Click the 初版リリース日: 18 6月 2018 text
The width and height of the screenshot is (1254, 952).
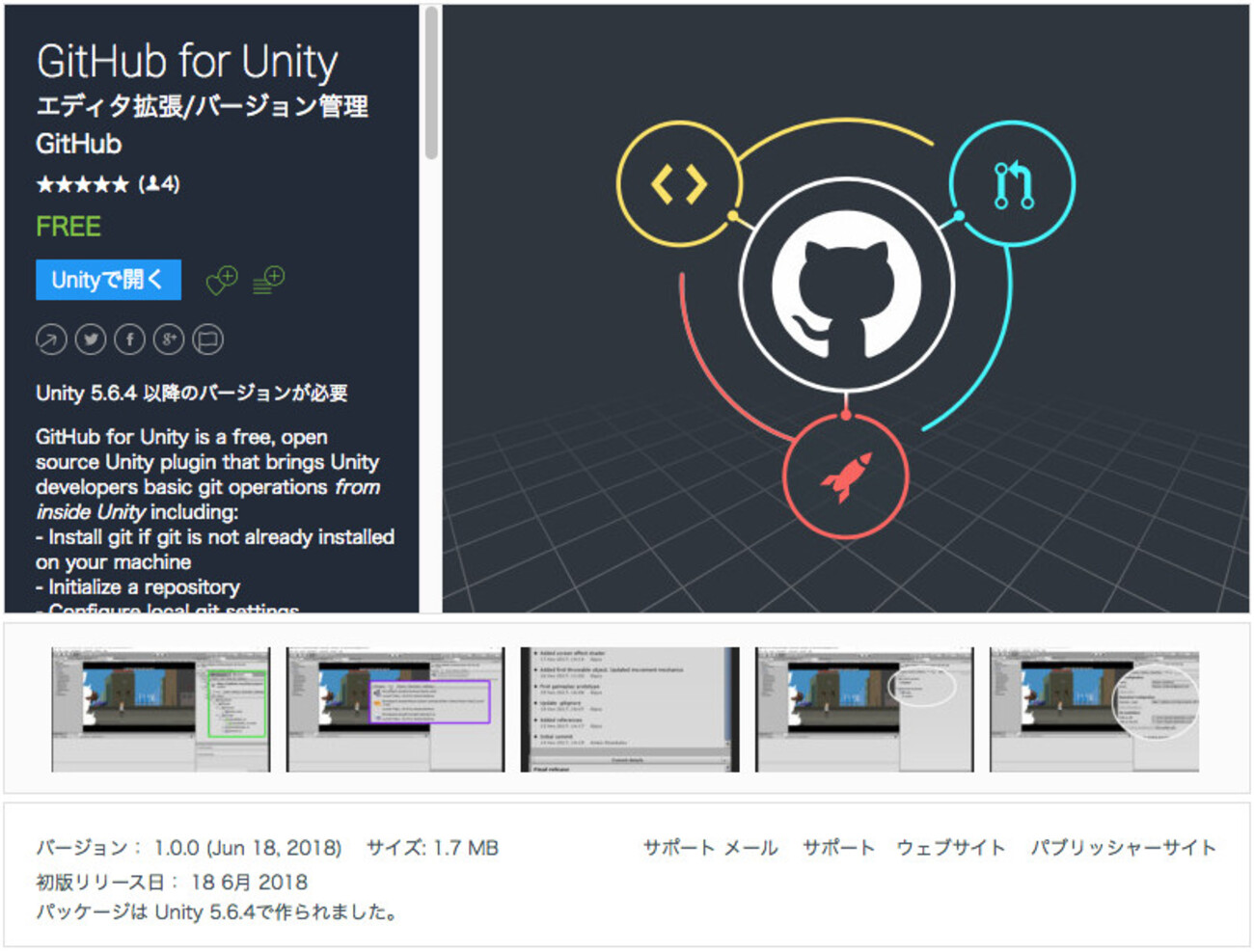[x=172, y=882]
